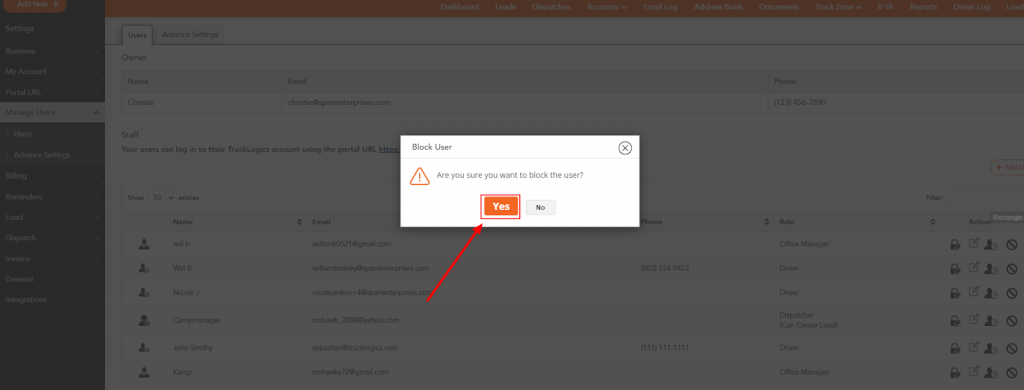Click the reset password lock for Nicole J
The image size is (1024, 390).
[x=955, y=292]
